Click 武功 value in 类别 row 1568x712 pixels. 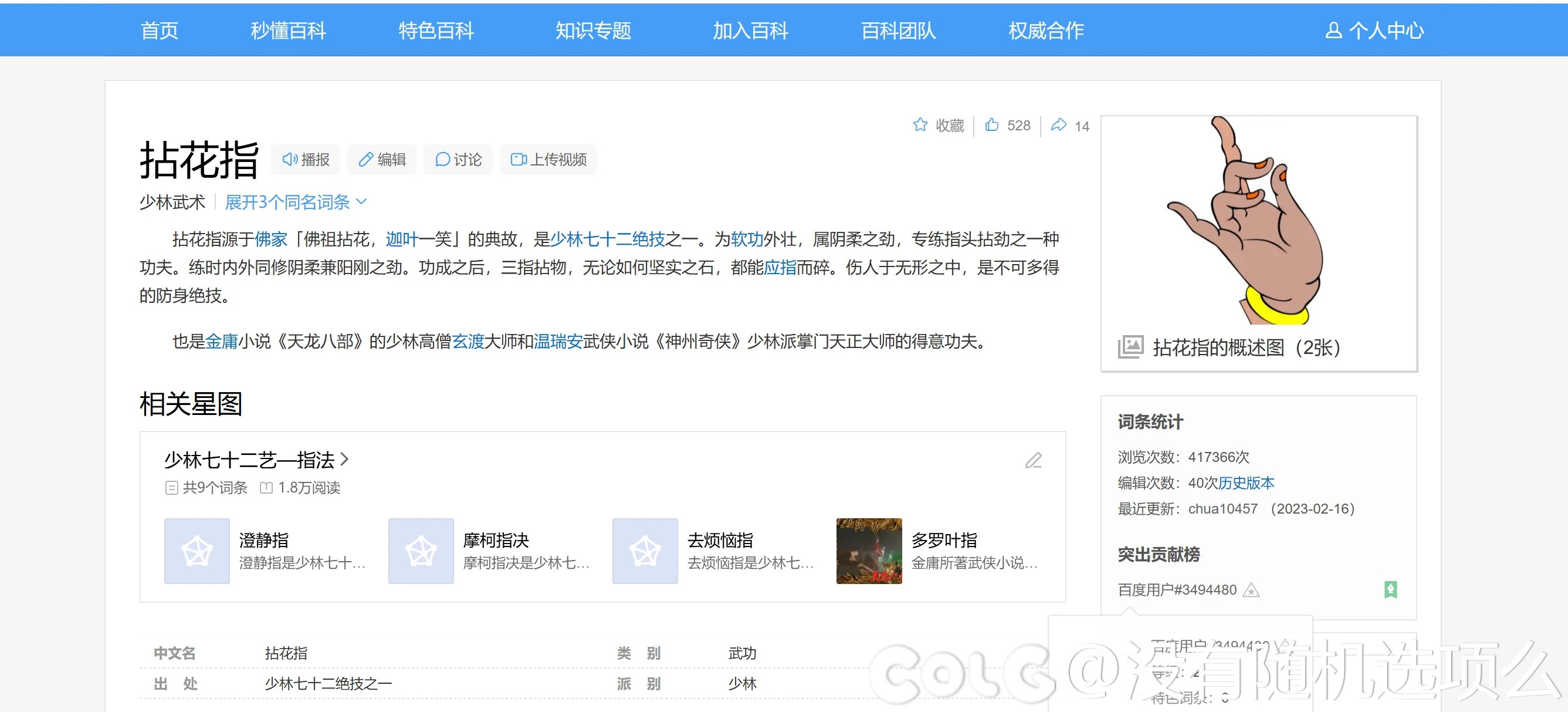click(x=742, y=653)
